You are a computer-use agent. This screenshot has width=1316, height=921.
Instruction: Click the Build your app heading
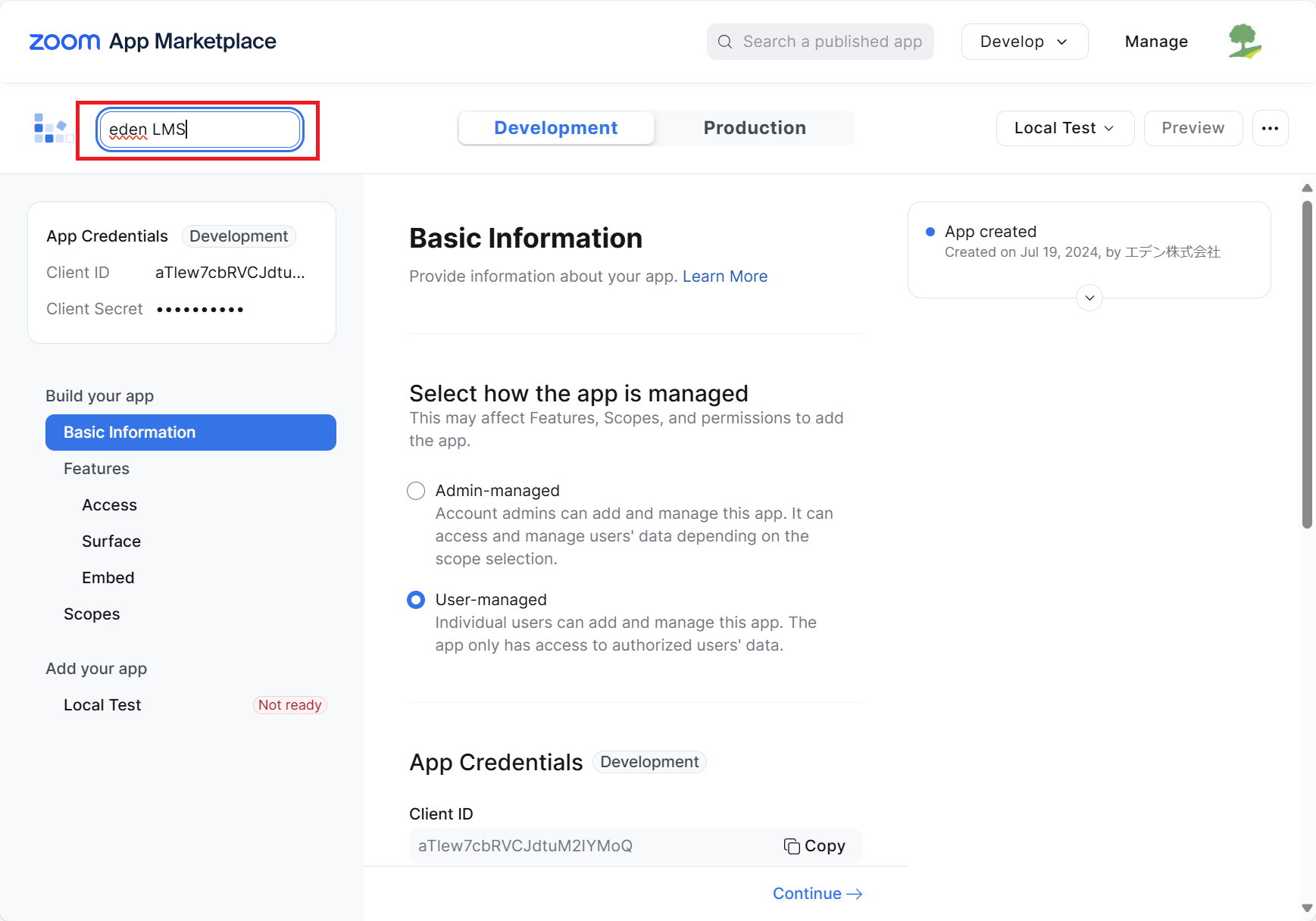100,396
